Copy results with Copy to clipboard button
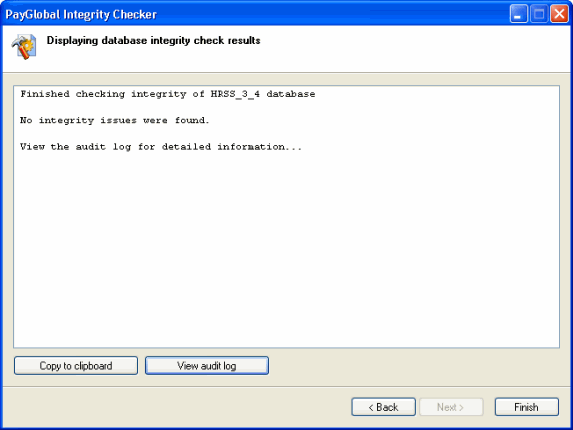The height and width of the screenshot is (430, 573). pos(76,366)
